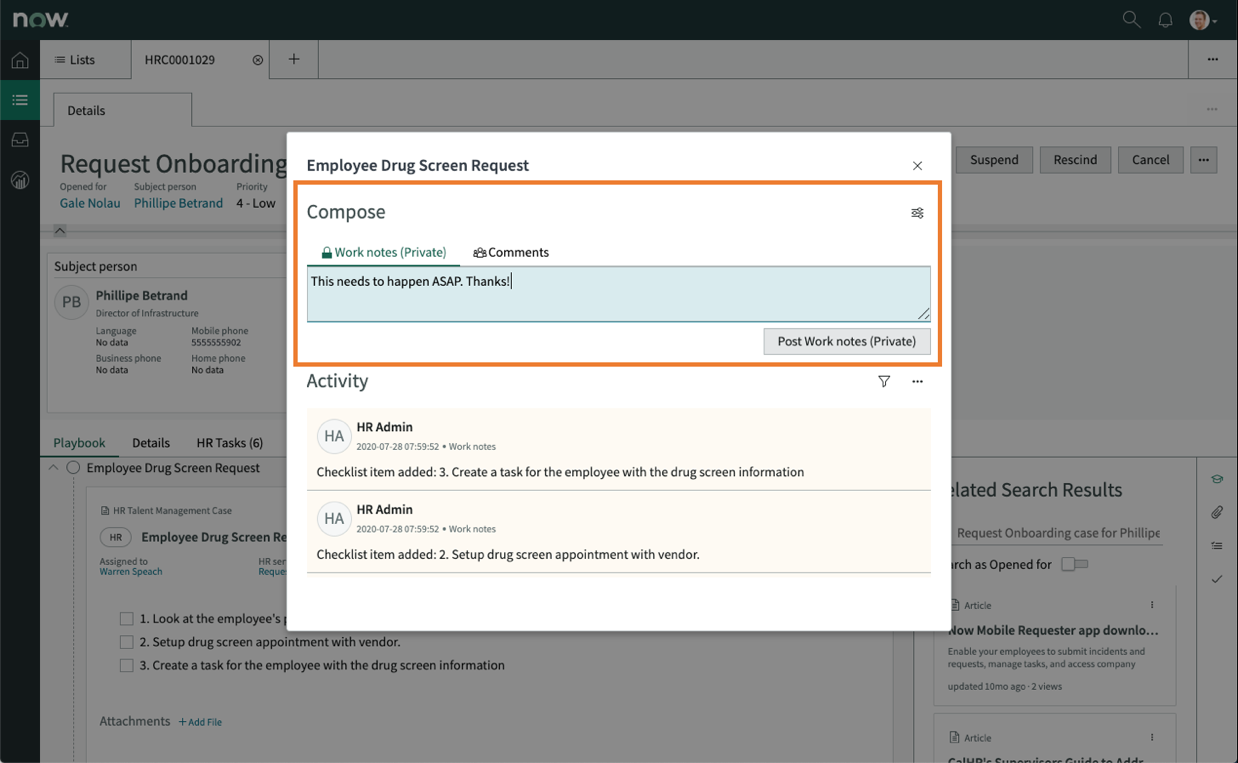Open the Now Mobile Requester app article
Image resolution: width=1238 pixels, height=763 pixels.
[1053, 630]
